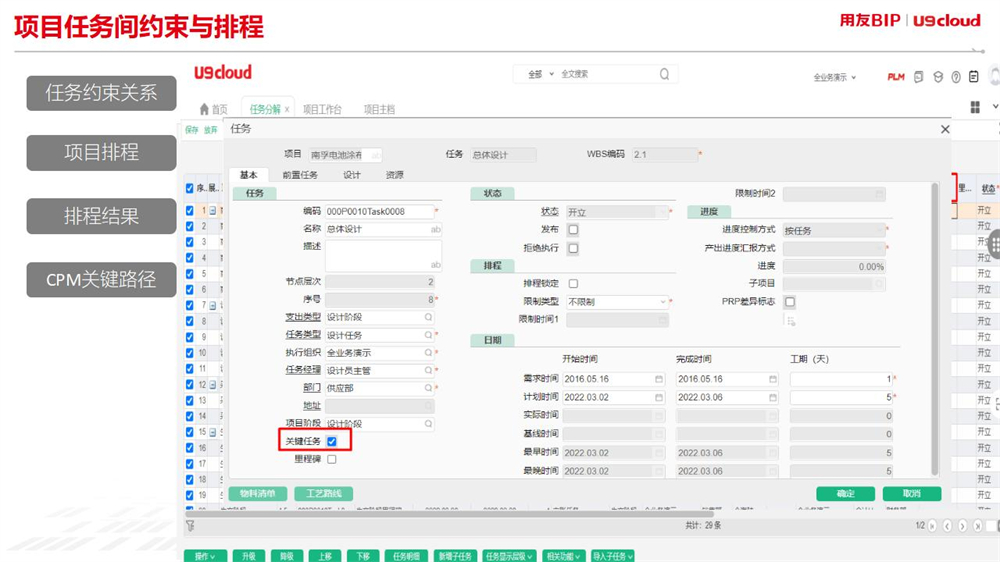
Task: Switch to the 前置任务 tab
Action: click(x=300, y=175)
